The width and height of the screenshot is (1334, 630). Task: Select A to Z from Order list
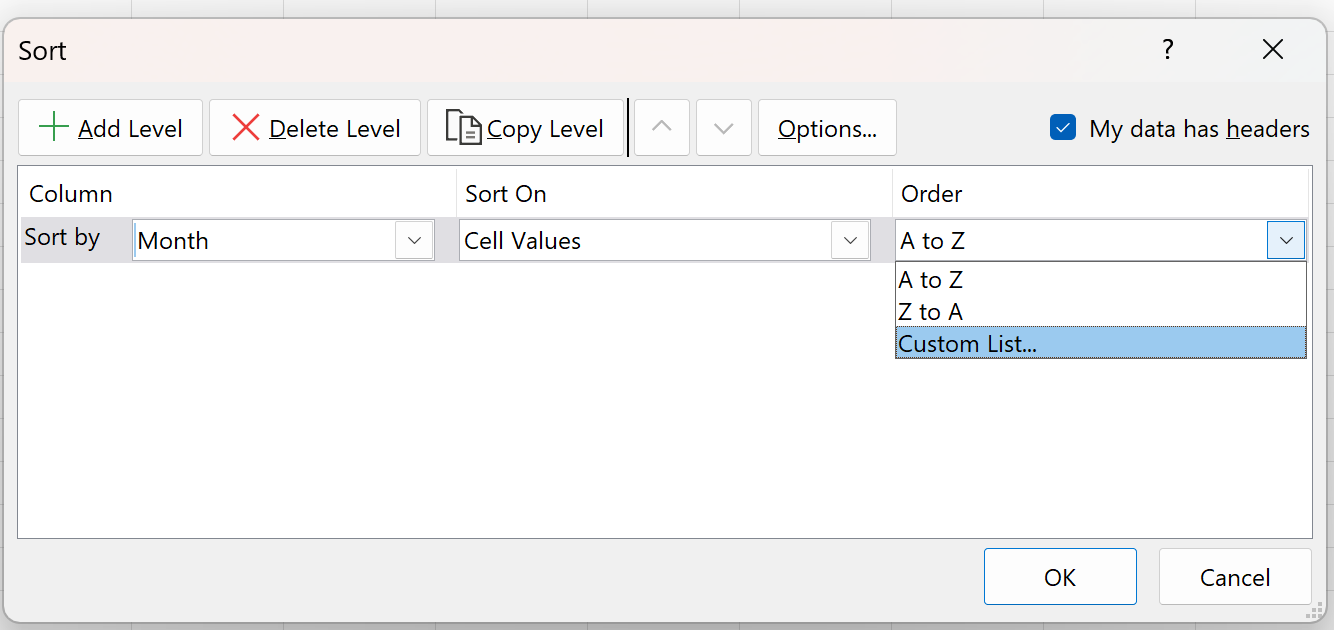click(1100, 280)
